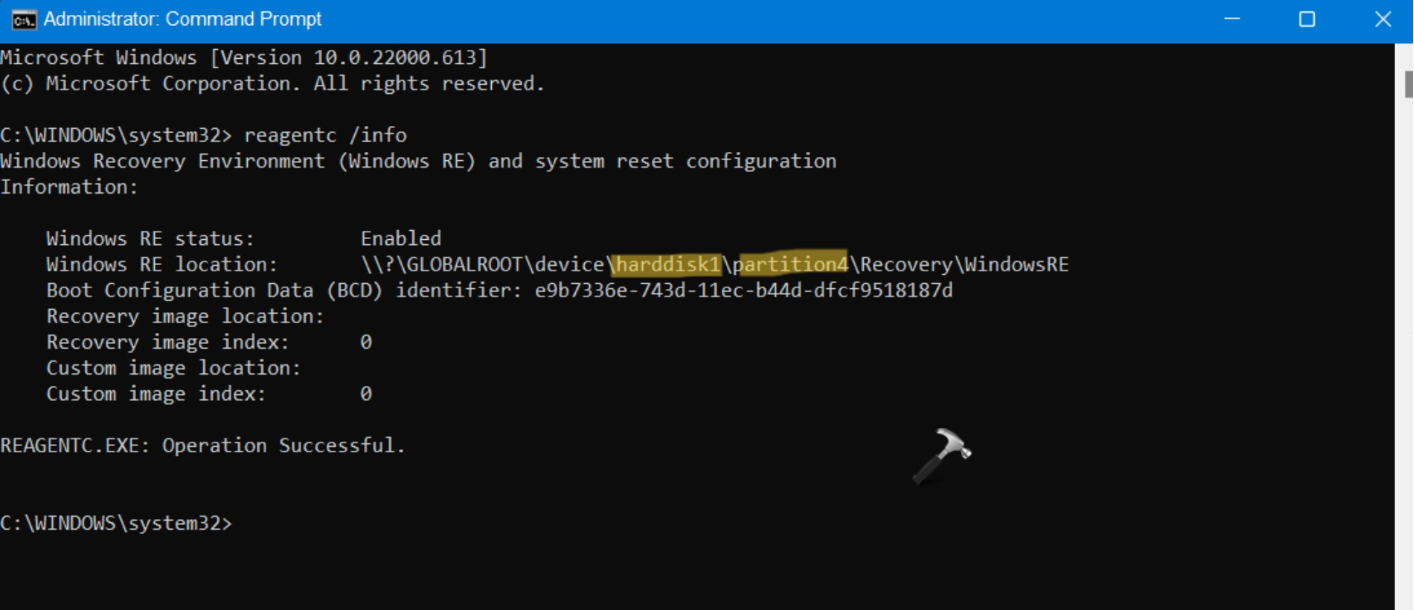The width and height of the screenshot is (1414, 610).
Task: Click the highlighted "harddisk1" text
Action: pos(667,264)
